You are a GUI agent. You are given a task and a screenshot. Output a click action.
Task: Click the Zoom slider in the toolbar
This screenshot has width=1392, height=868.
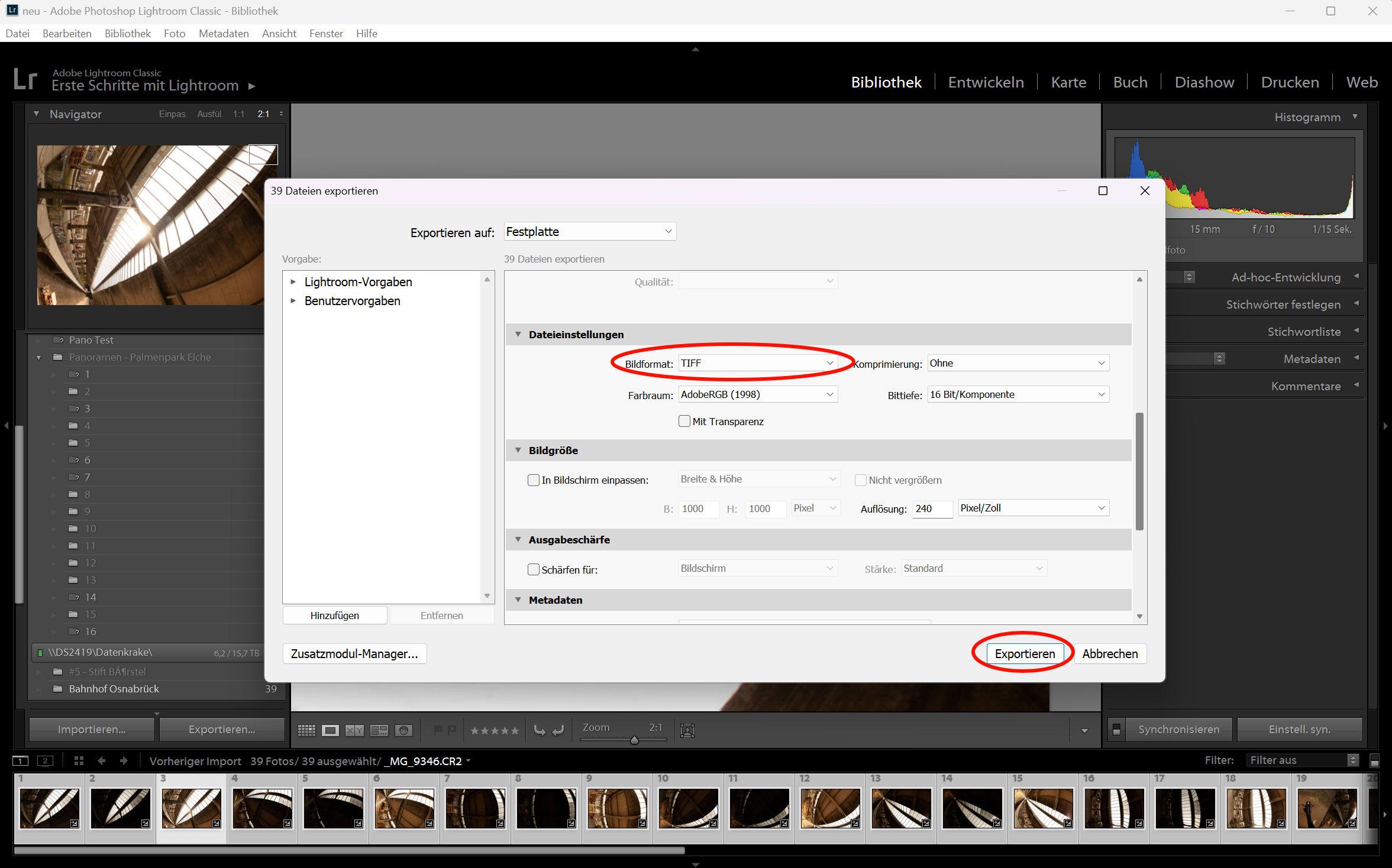tap(624, 740)
